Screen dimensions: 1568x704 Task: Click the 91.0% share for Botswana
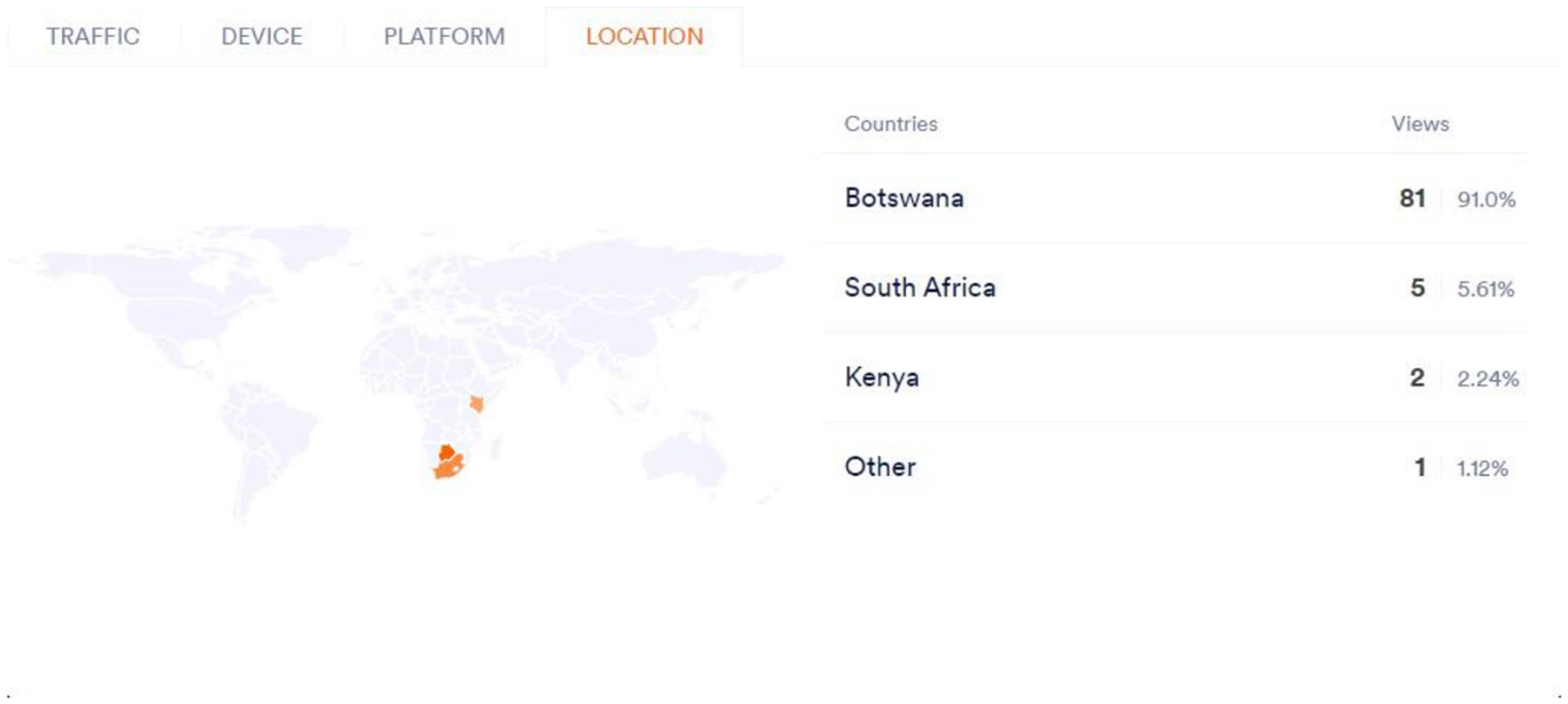[x=1486, y=200]
